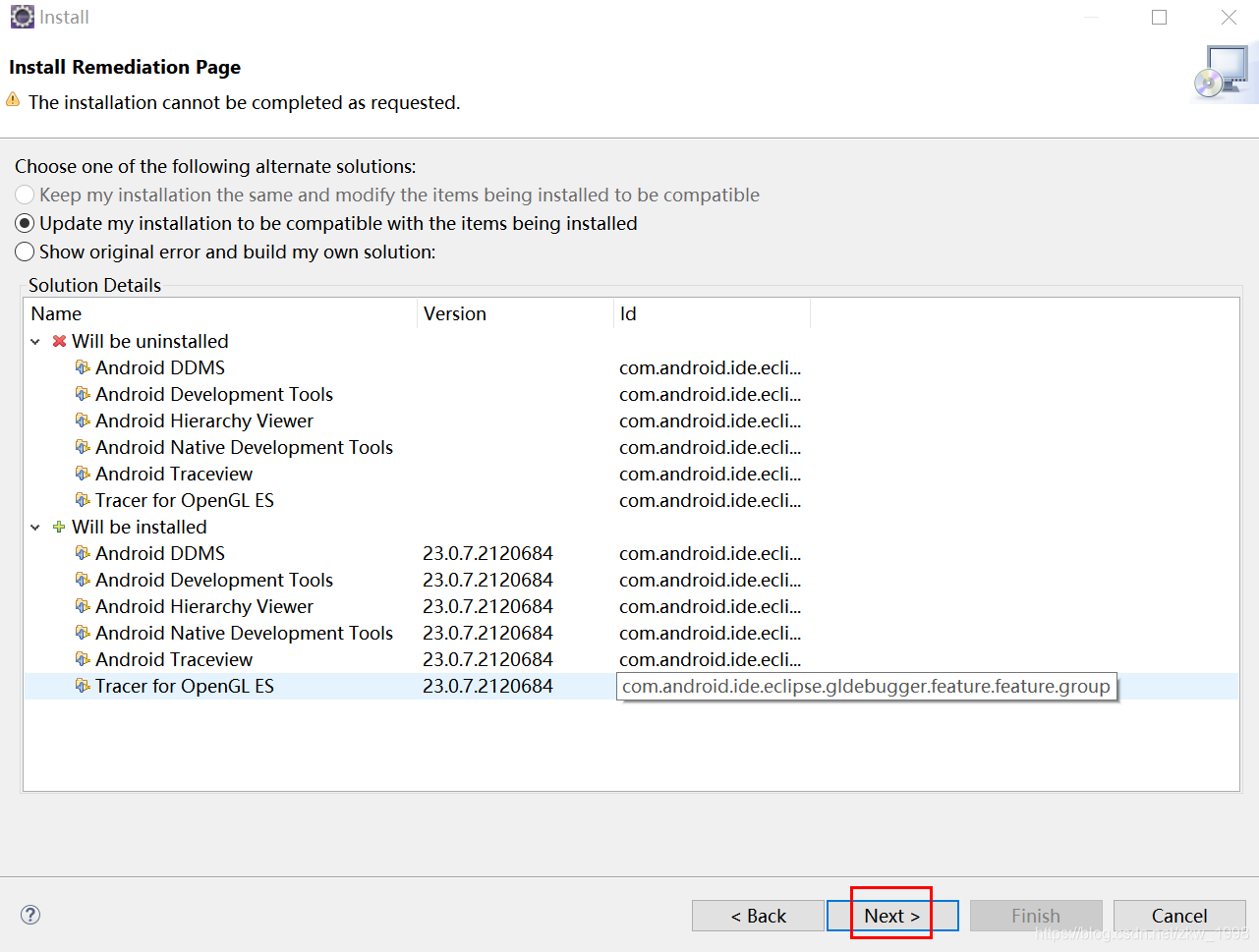Select Android Traceview row in install list

click(x=631, y=659)
